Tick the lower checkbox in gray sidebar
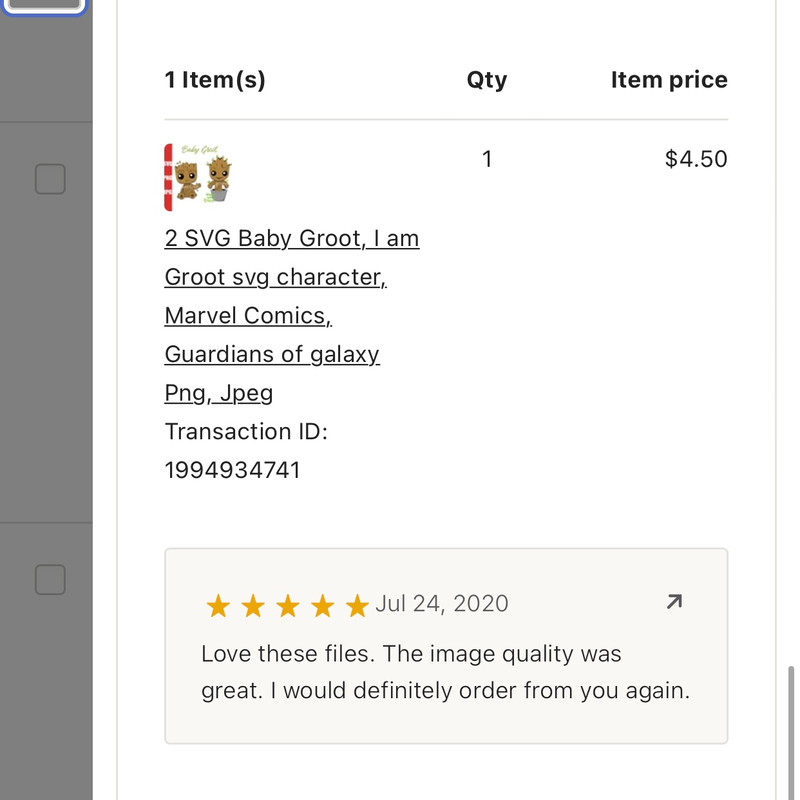Image resolution: width=800 pixels, height=800 pixels. pos(50,579)
